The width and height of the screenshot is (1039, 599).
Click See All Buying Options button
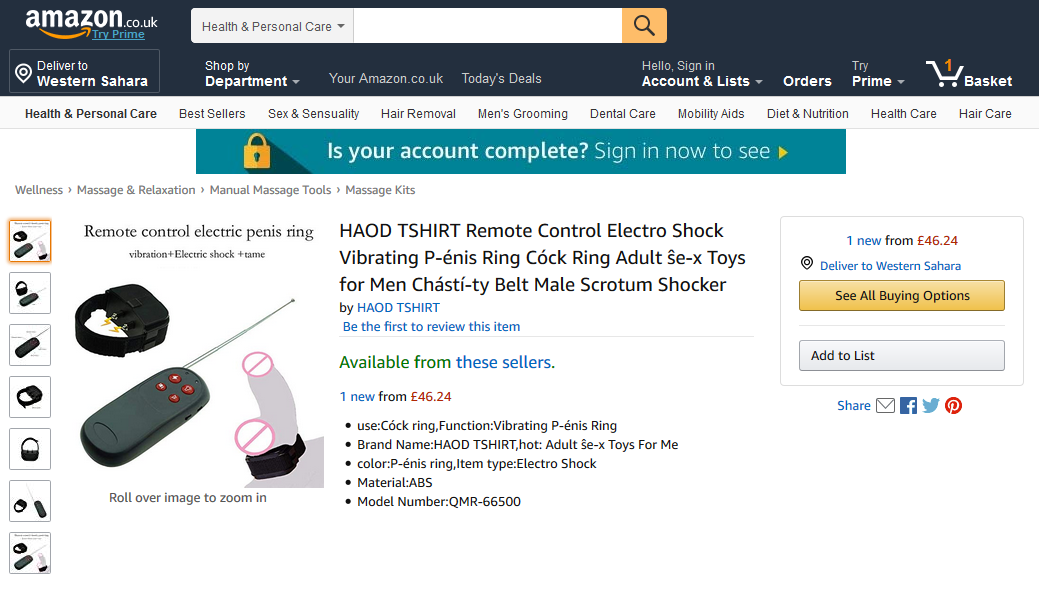[902, 296]
